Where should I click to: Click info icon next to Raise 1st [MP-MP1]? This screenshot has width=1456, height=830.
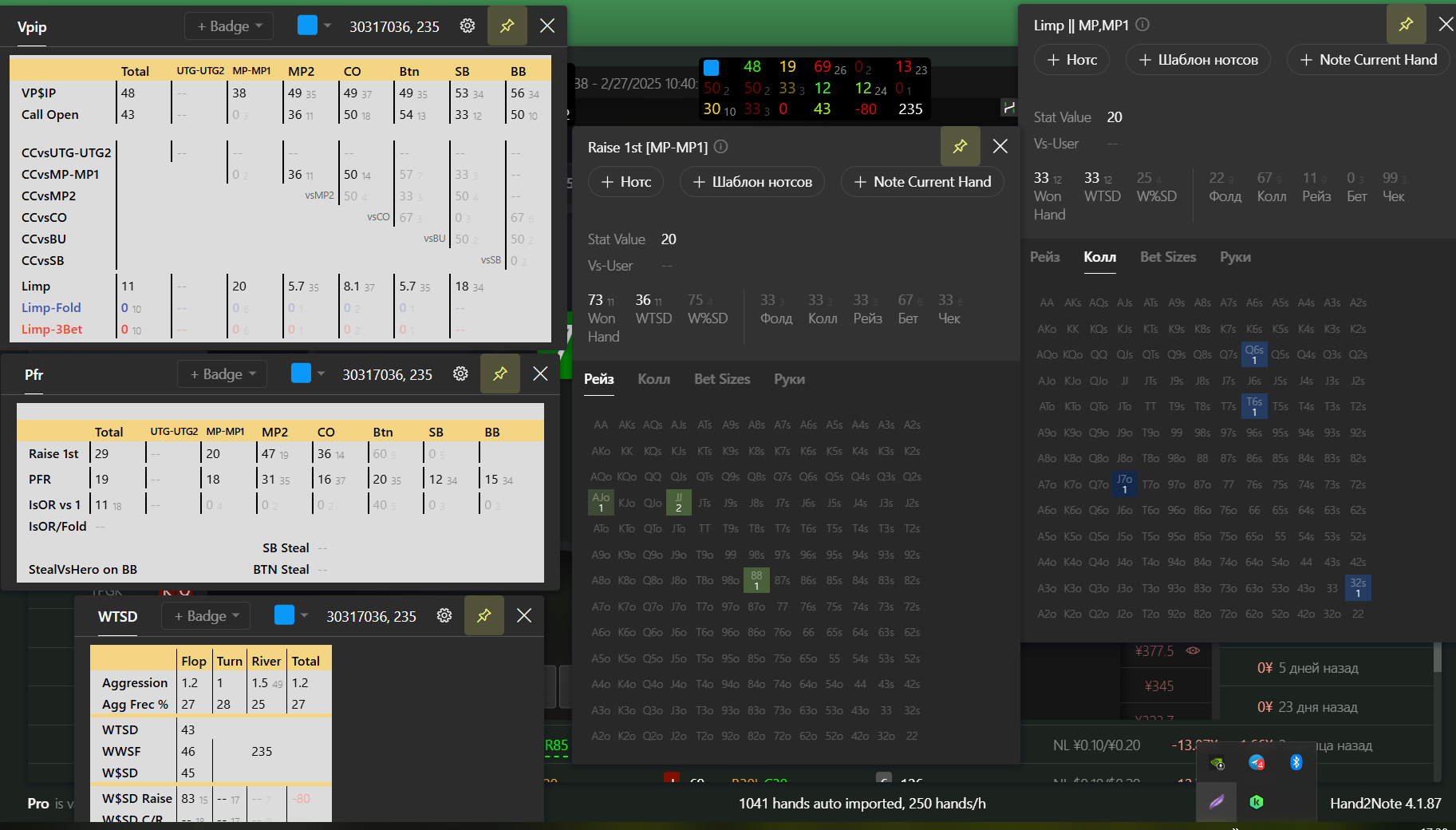721,147
